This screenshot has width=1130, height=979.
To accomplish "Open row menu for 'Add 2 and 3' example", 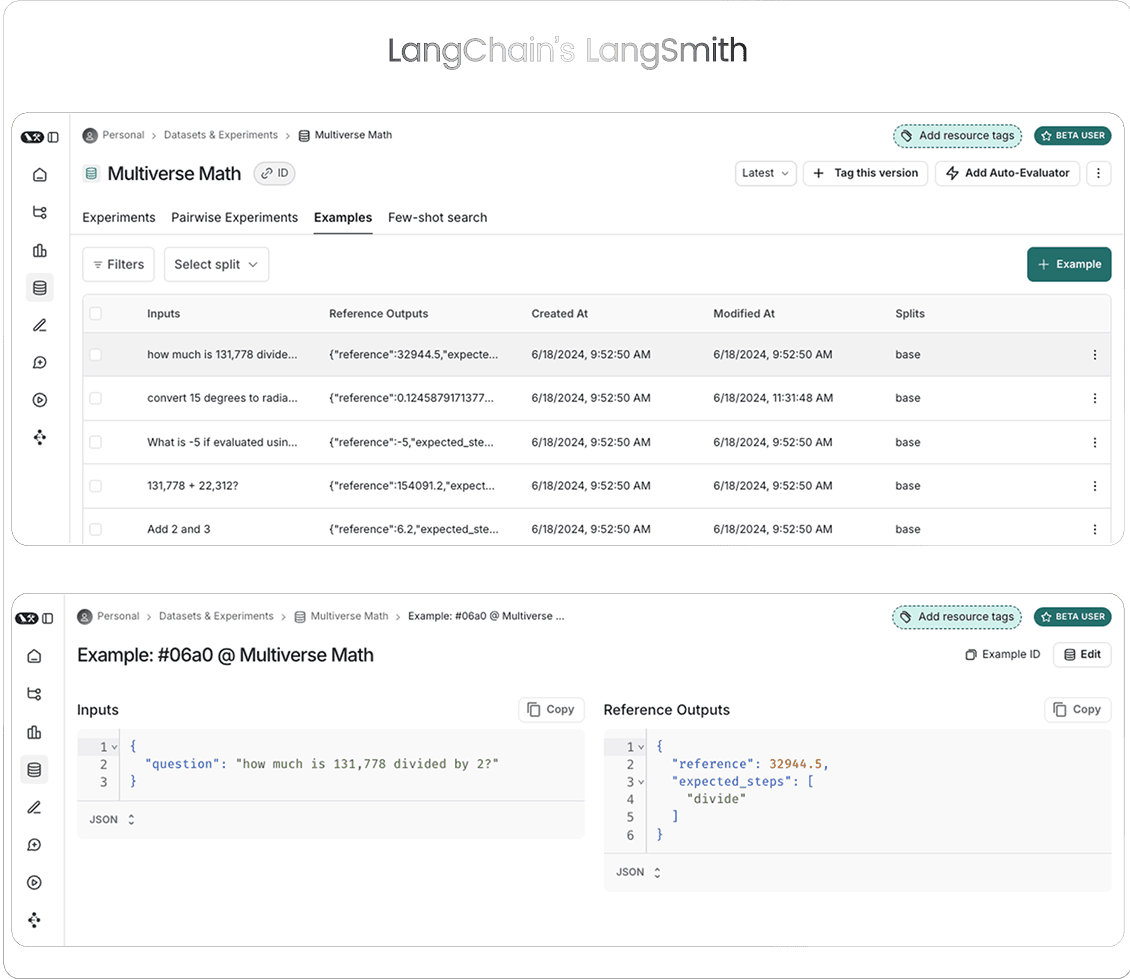I will tap(1095, 529).
